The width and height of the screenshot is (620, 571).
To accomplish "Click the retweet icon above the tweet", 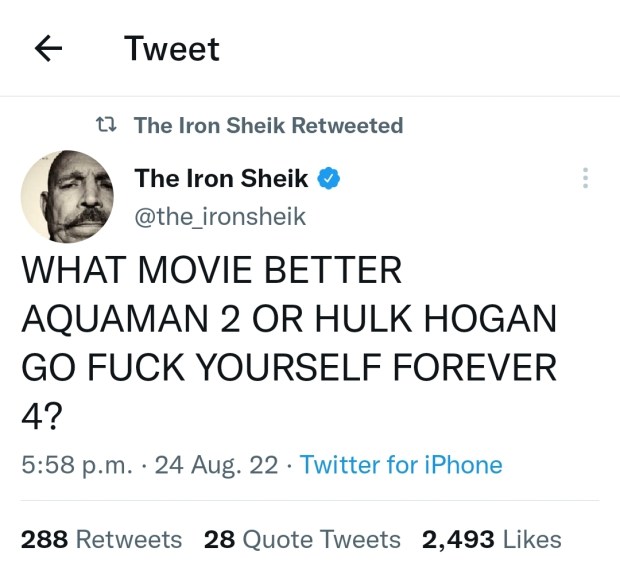I will [x=104, y=125].
